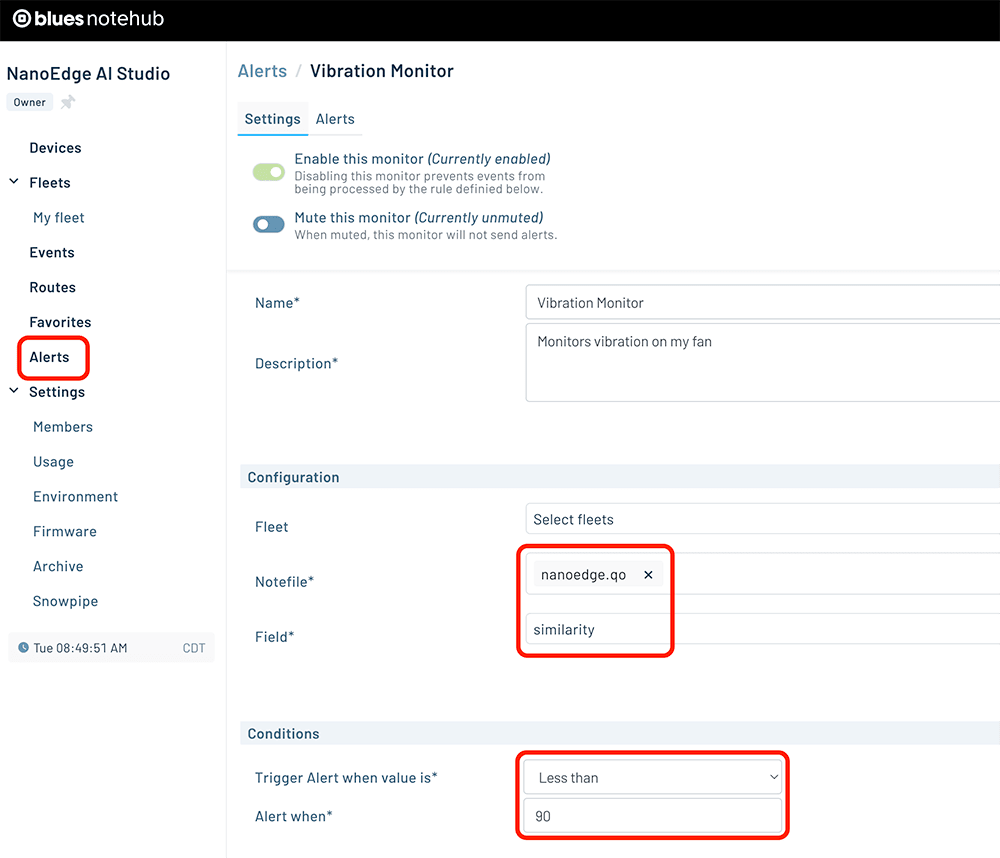1000x858 pixels.
Task: Open Routes in the sidebar
Action: pos(52,287)
